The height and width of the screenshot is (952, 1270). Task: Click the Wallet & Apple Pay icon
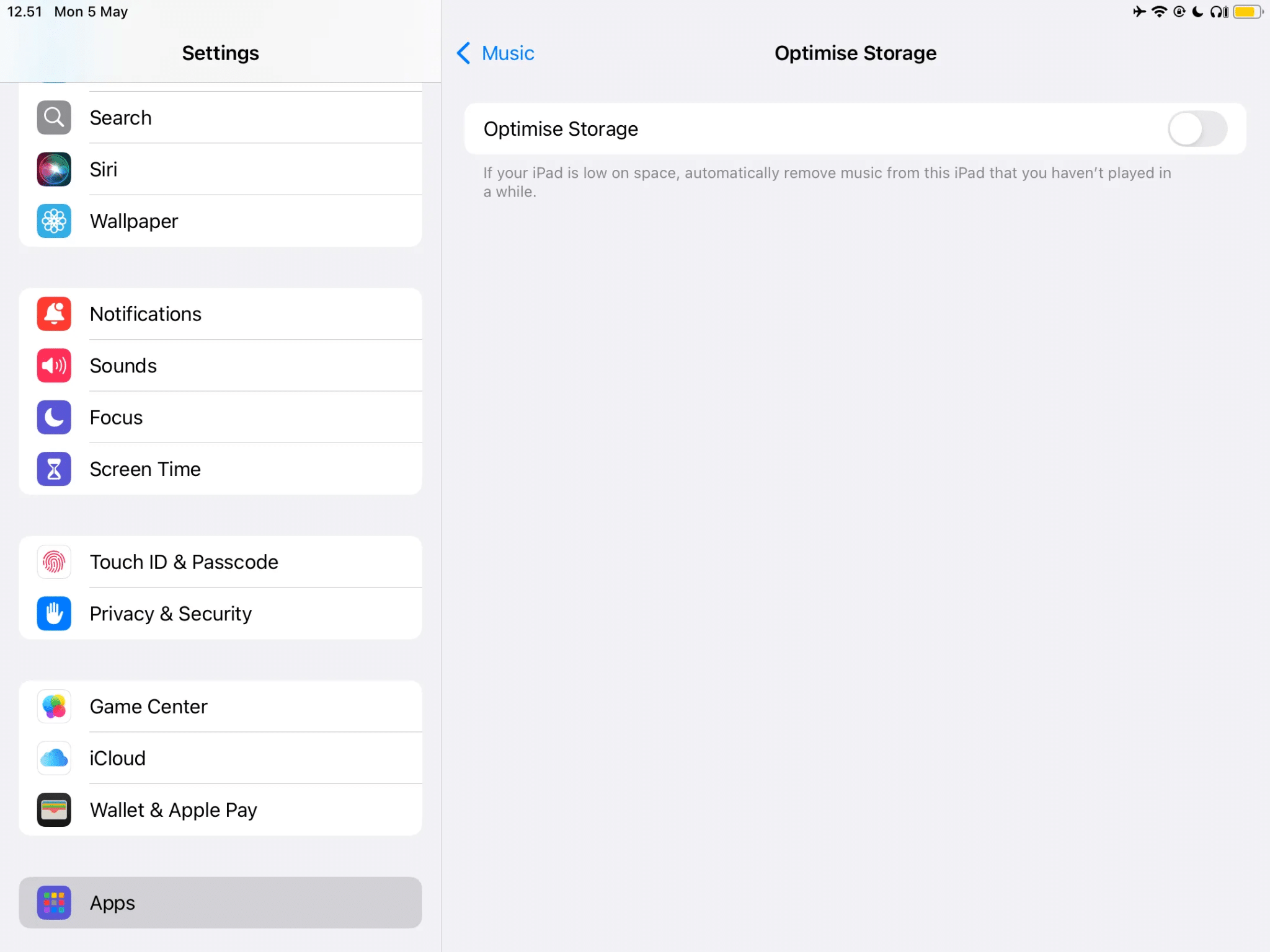coord(54,809)
